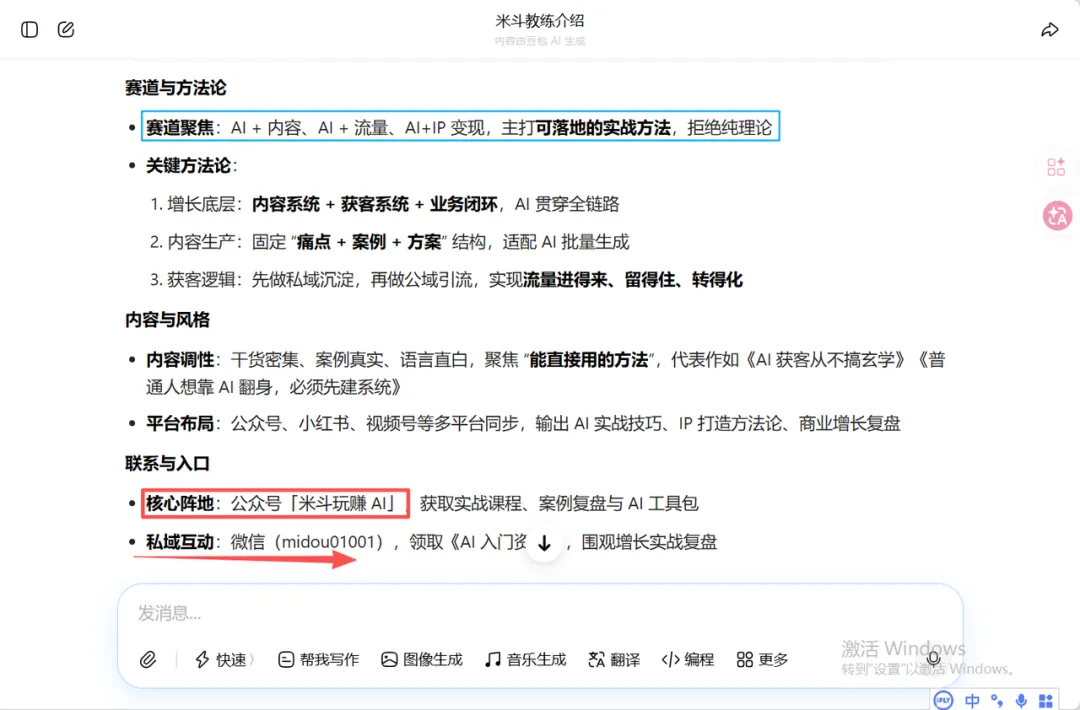Focus the 发消息 message input box
This screenshot has width=1080, height=710.
click(x=540, y=613)
